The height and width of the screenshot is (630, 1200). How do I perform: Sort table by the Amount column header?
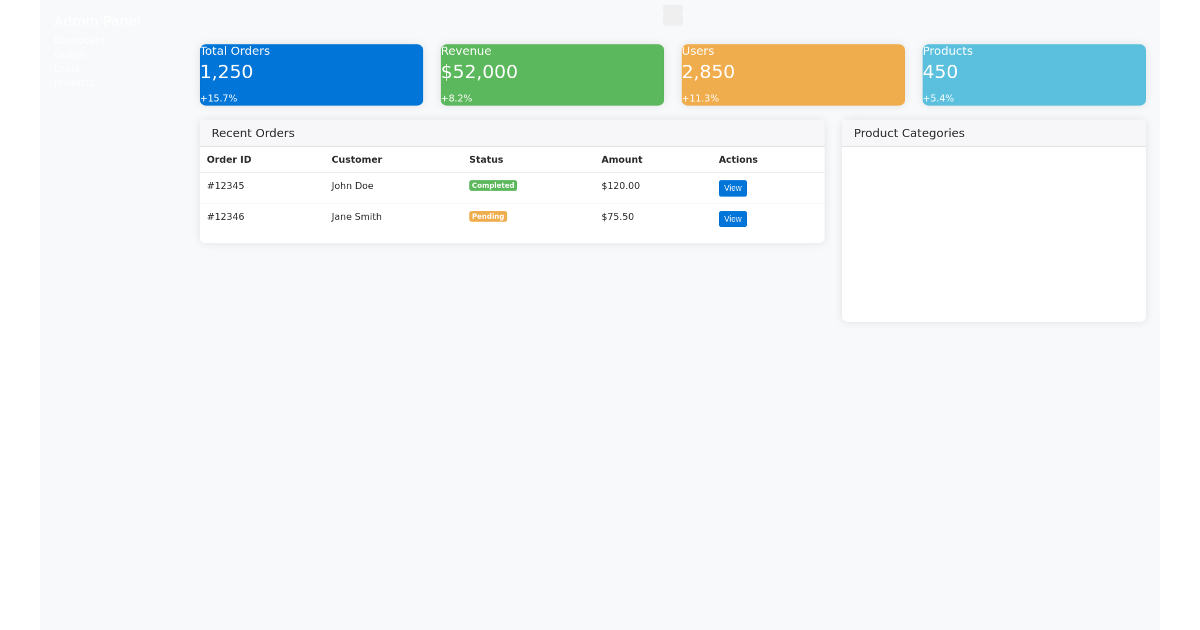622,160
